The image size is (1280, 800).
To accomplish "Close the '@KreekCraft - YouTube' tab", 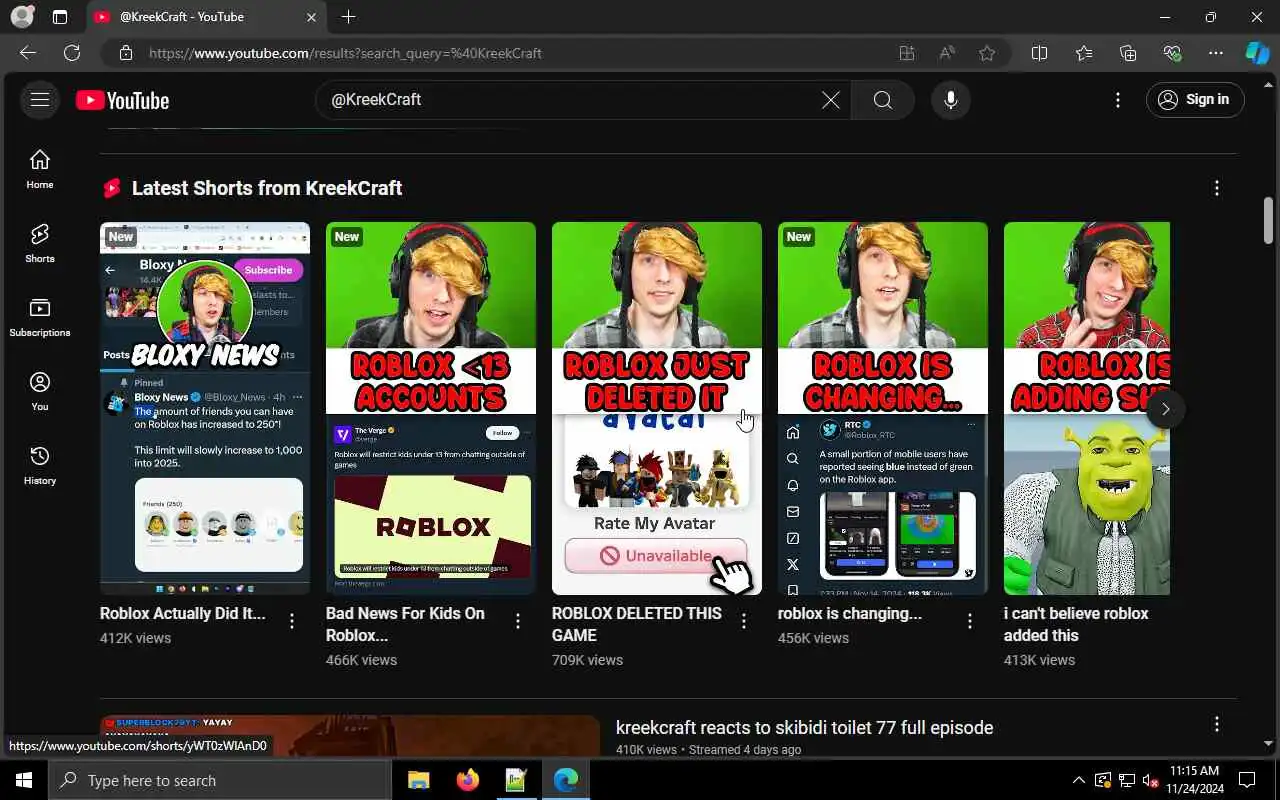I will pos(311,17).
